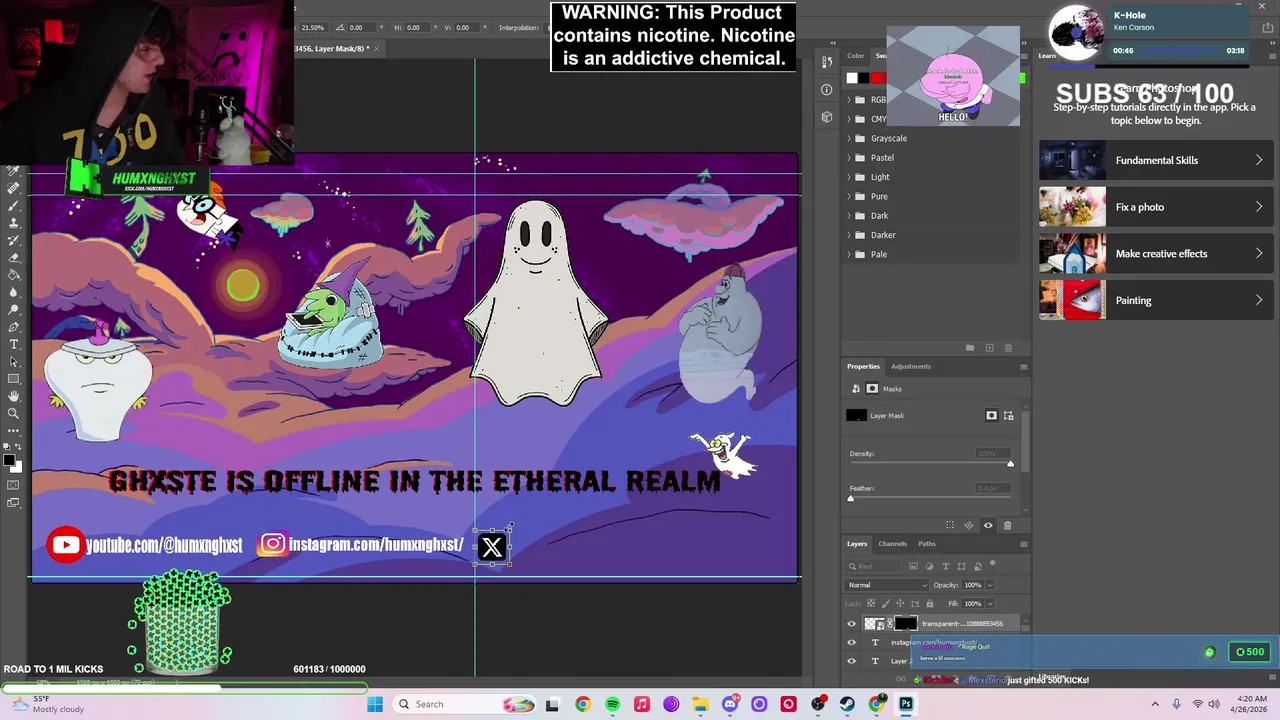Click the Feather slider handle

[x=851, y=497]
